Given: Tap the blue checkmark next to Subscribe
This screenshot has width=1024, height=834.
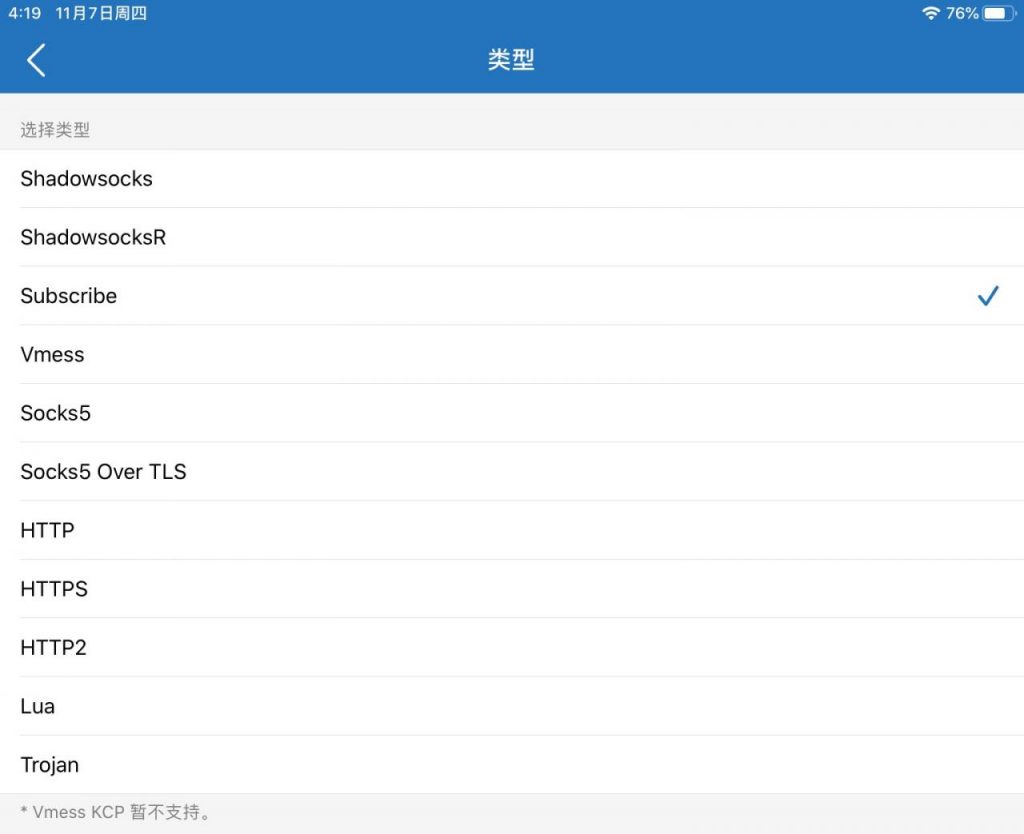Looking at the screenshot, I should 988,296.
